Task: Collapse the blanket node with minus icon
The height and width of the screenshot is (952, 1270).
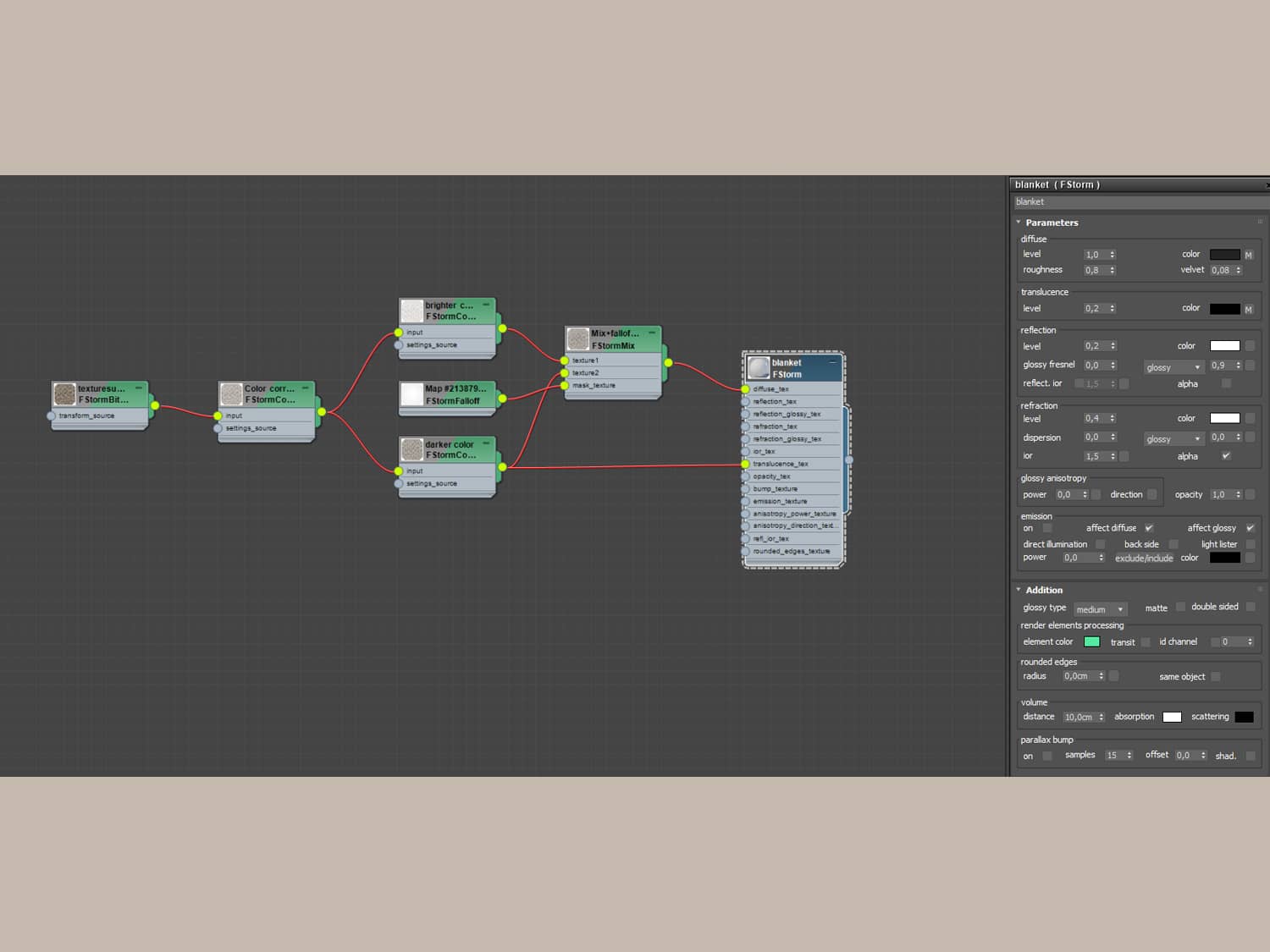Action: coord(833,362)
